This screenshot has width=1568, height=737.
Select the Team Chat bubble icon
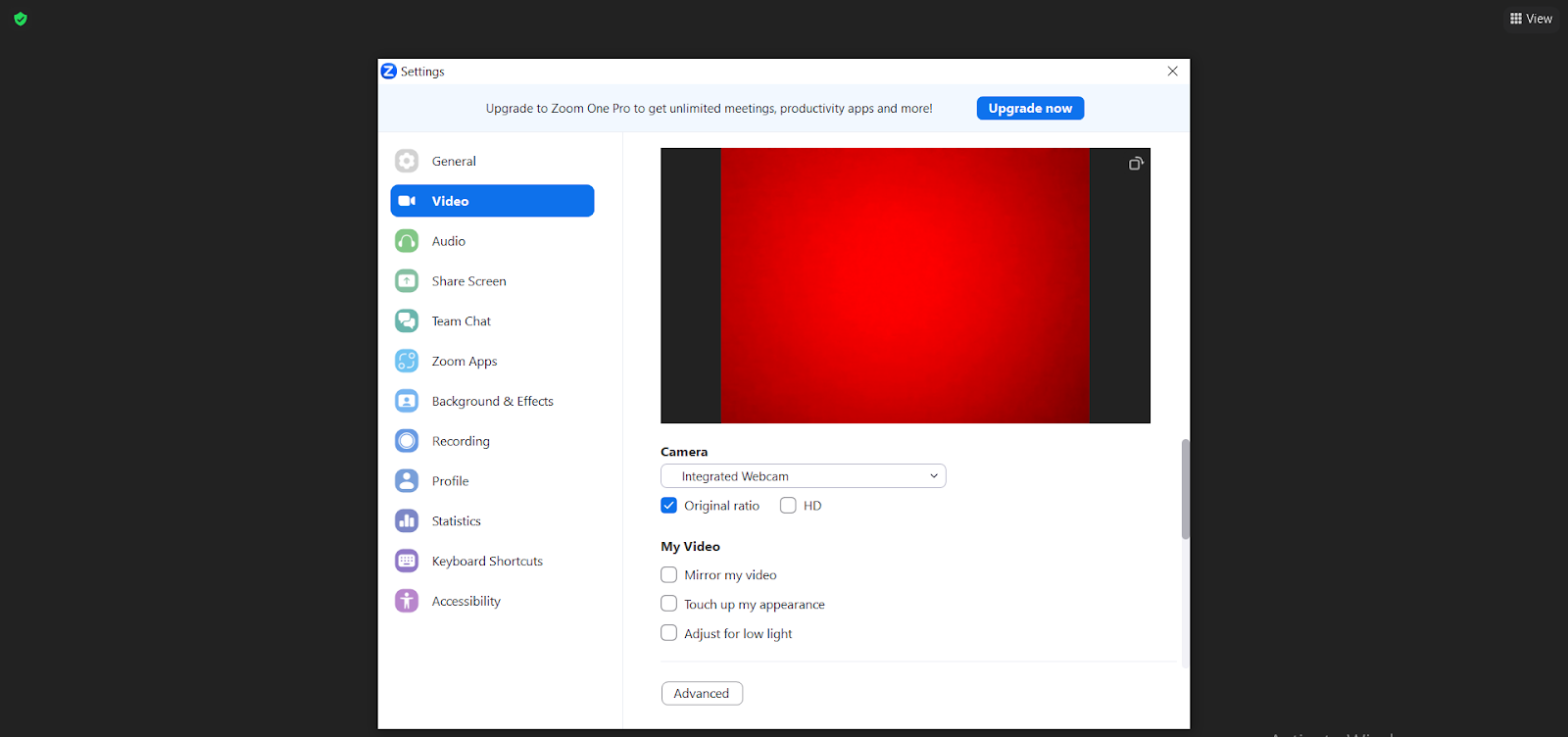coord(407,321)
